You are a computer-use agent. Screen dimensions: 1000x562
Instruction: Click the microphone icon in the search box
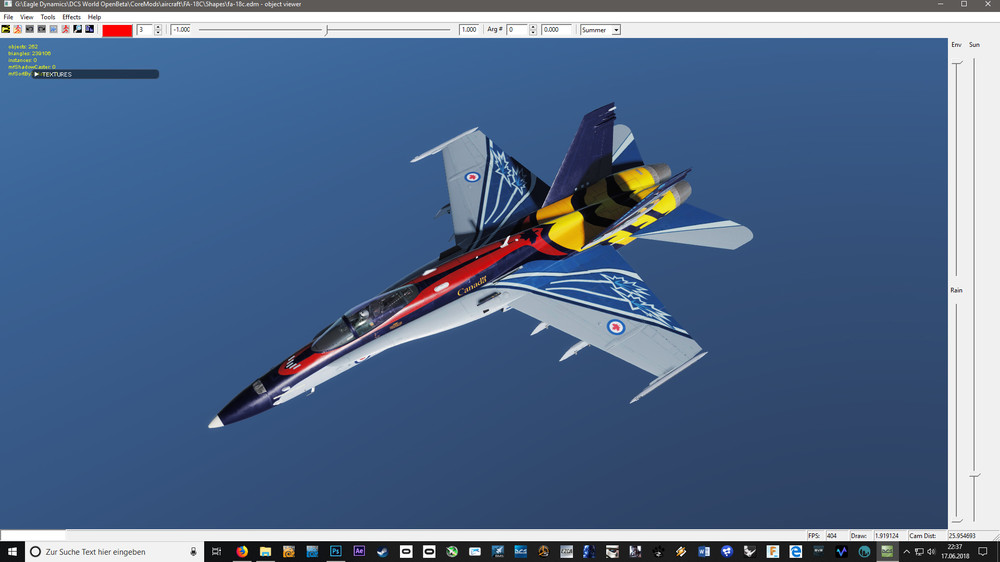click(x=193, y=552)
